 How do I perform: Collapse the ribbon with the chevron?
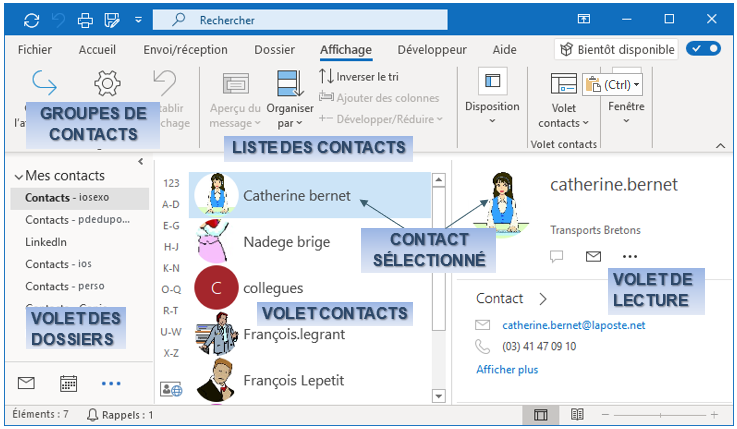click(720, 146)
